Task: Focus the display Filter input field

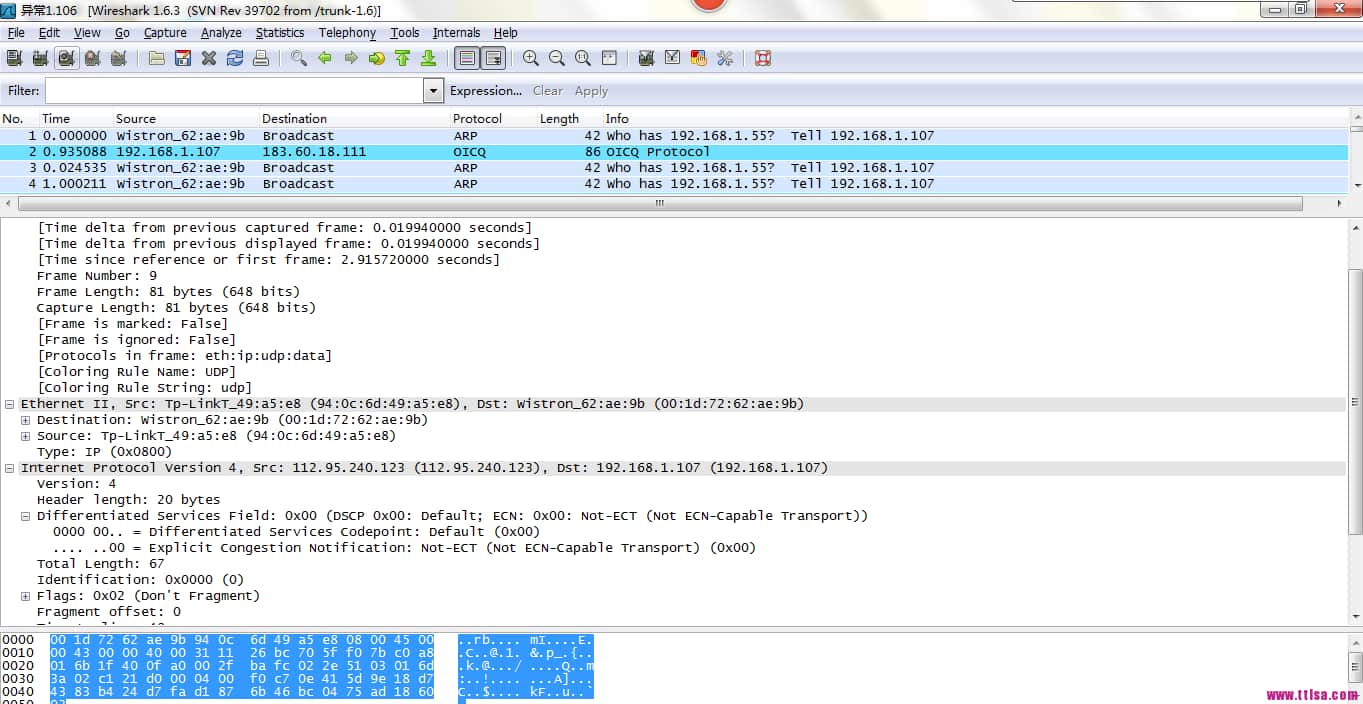Action: point(235,91)
